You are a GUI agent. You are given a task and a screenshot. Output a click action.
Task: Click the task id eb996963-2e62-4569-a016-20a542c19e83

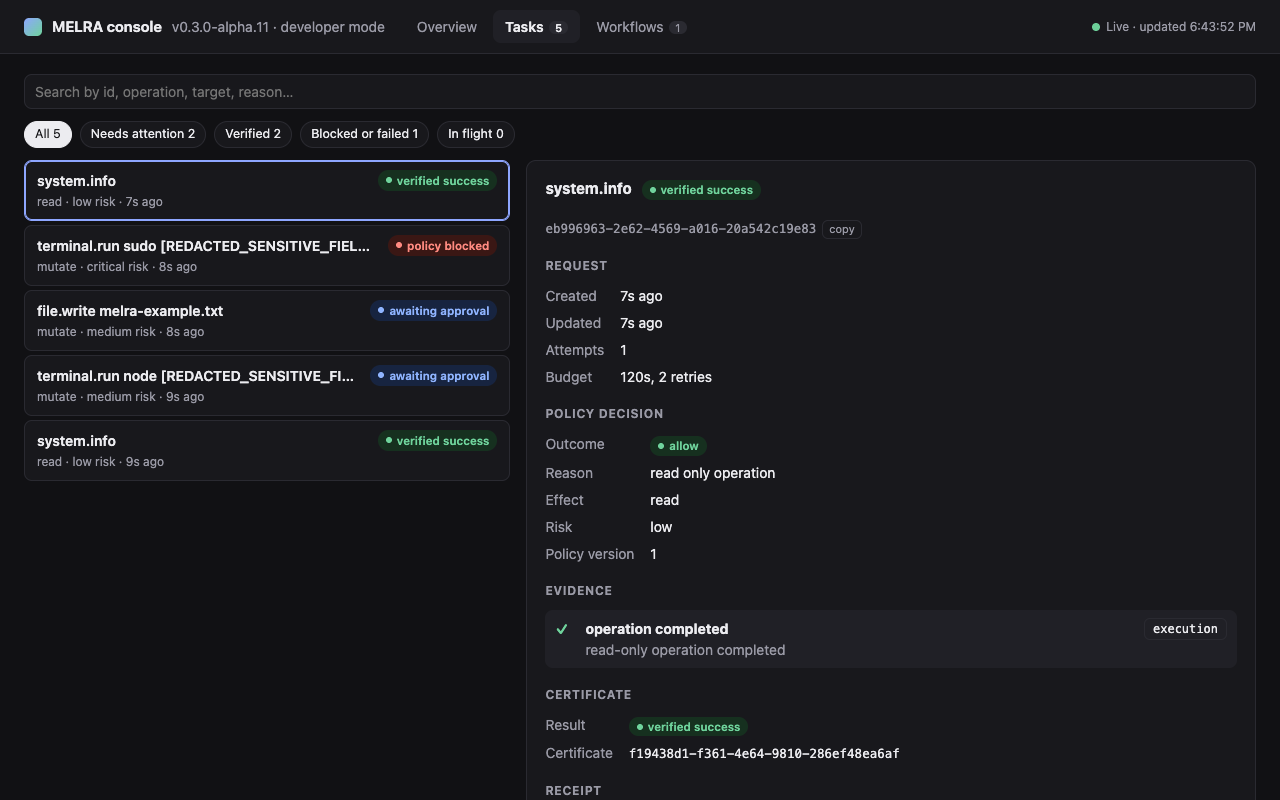(680, 229)
